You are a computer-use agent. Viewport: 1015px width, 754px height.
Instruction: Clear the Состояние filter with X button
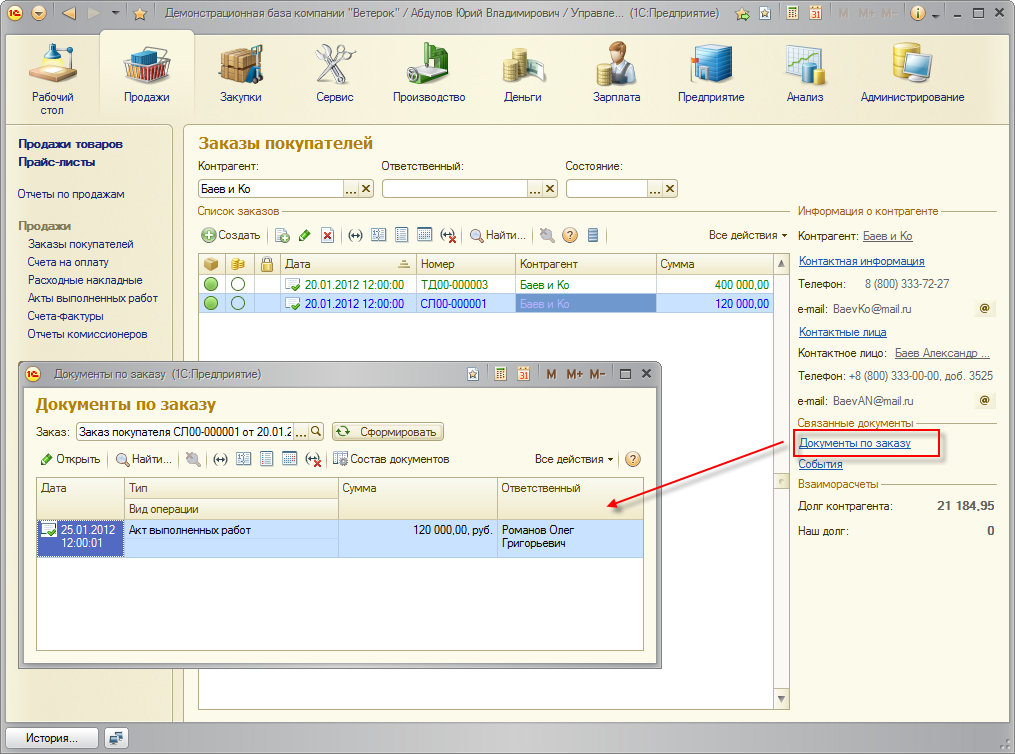(x=670, y=189)
